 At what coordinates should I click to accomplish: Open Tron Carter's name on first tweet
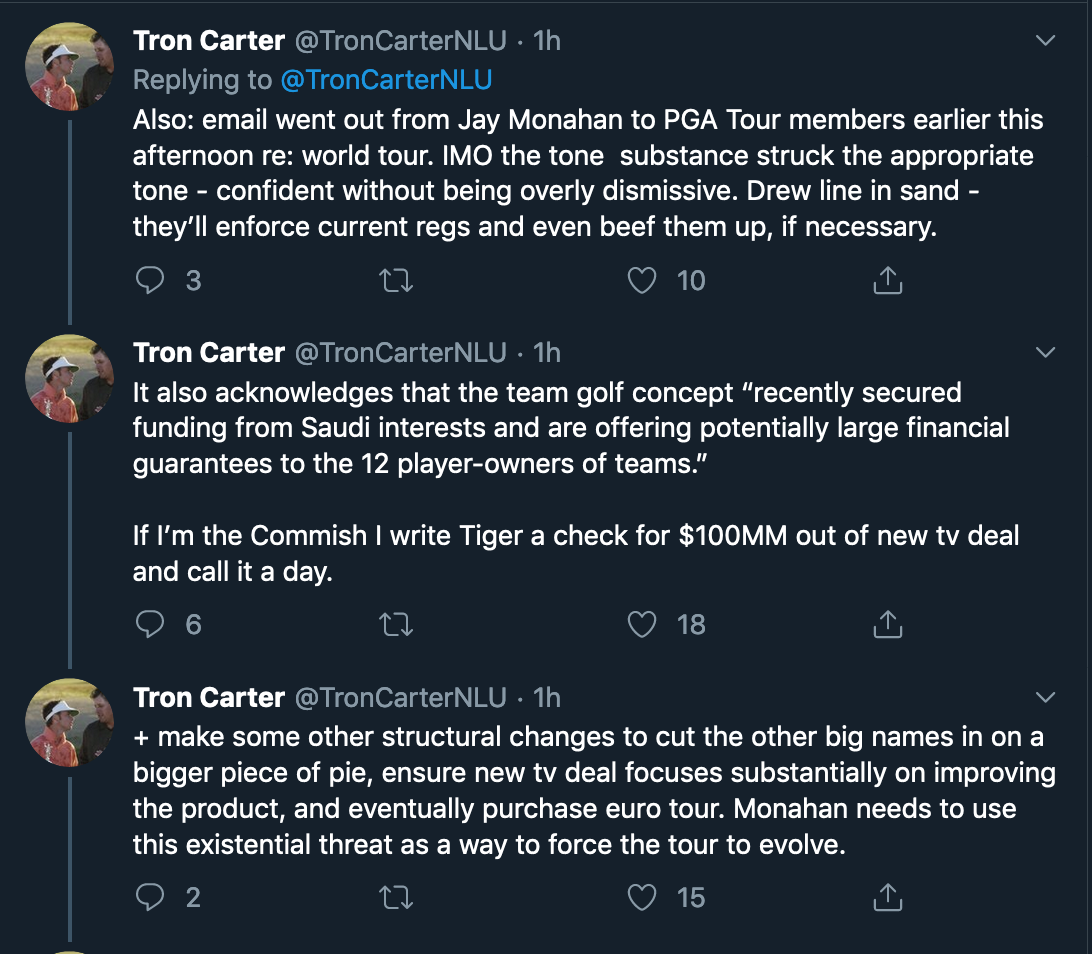[209, 41]
